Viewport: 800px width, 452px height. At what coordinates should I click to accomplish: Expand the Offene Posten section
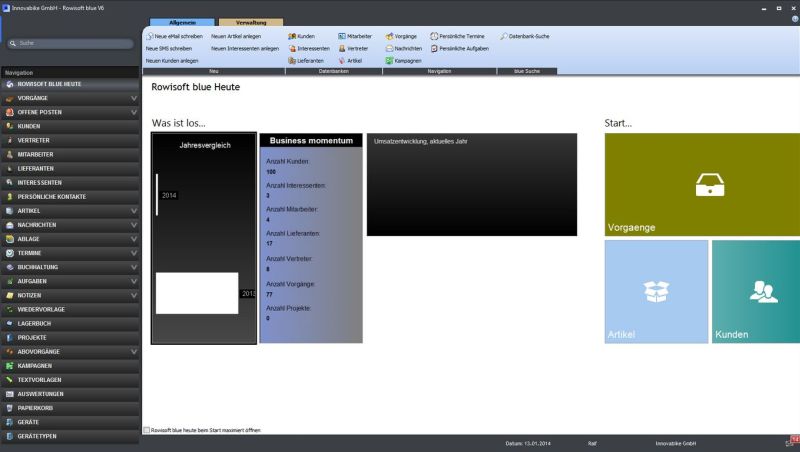click(x=134, y=112)
